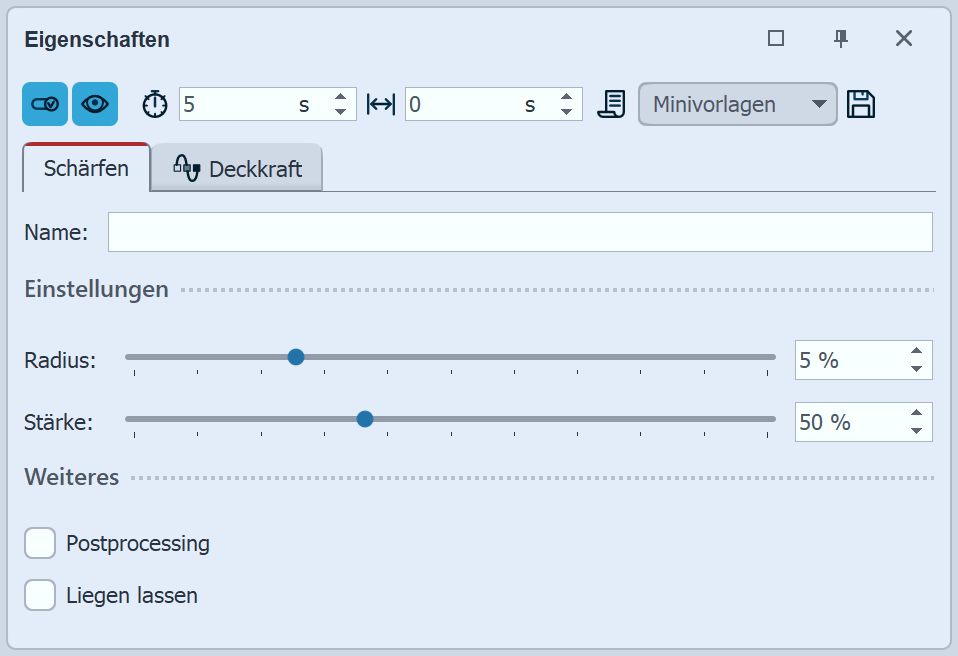
Task: Select the Schärfen tab
Action: [86, 169]
